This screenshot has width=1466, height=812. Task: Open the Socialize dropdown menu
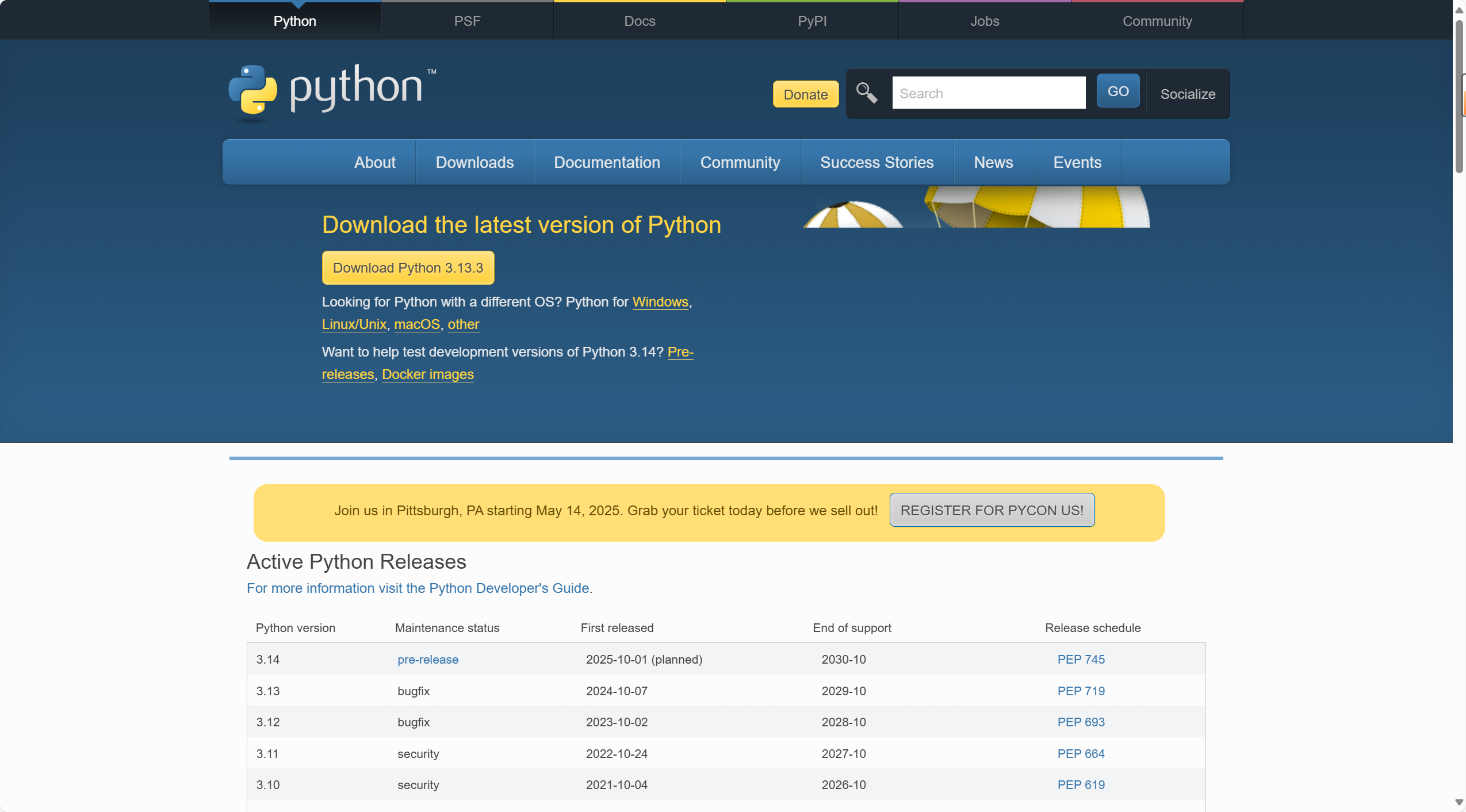pyautogui.click(x=1187, y=94)
